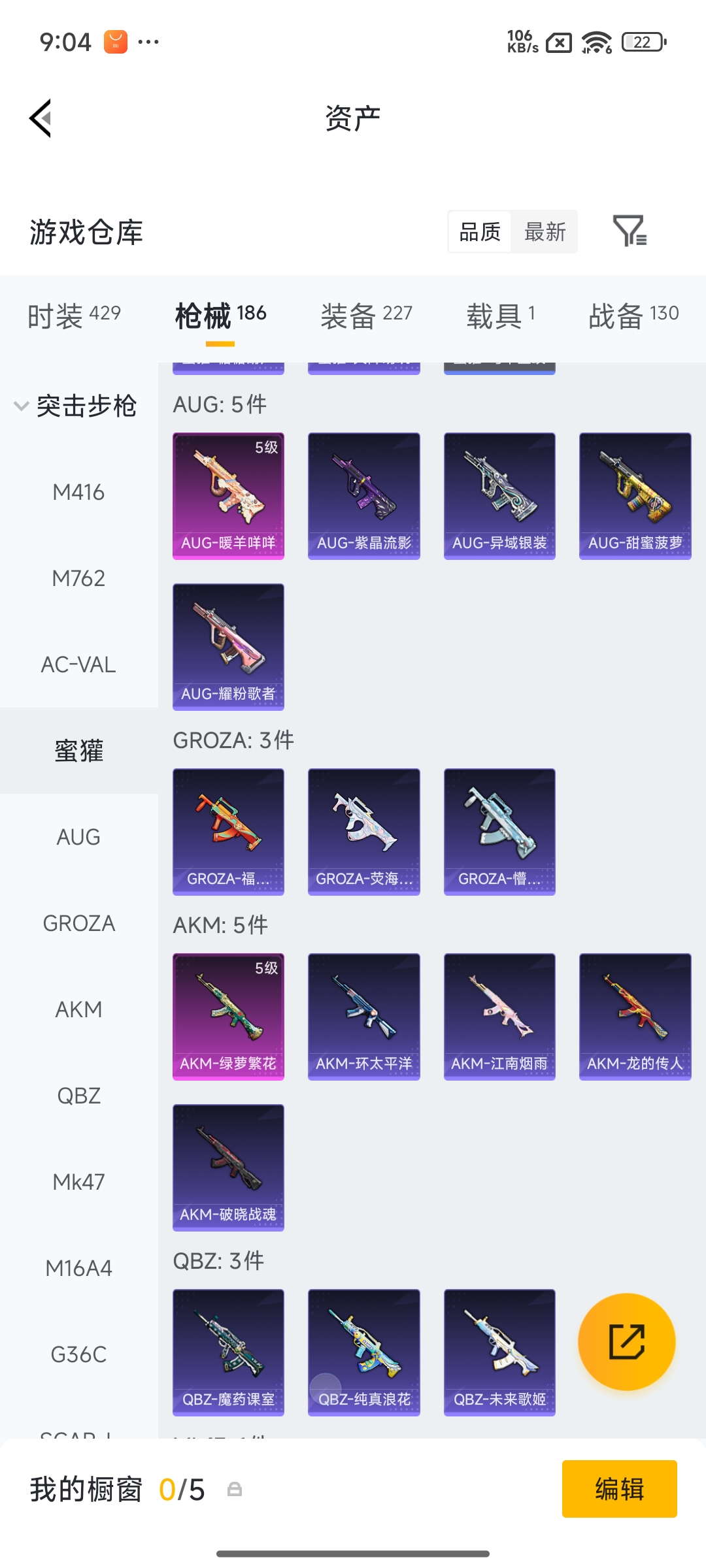
Task: Switch sorting to 最新
Action: click(x=545, y=231)
